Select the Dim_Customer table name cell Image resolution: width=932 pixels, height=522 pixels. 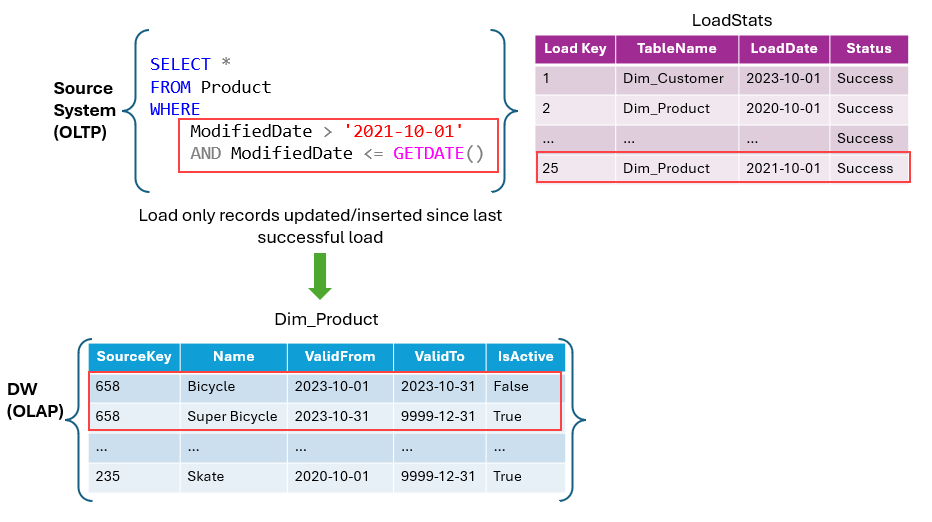677,79
